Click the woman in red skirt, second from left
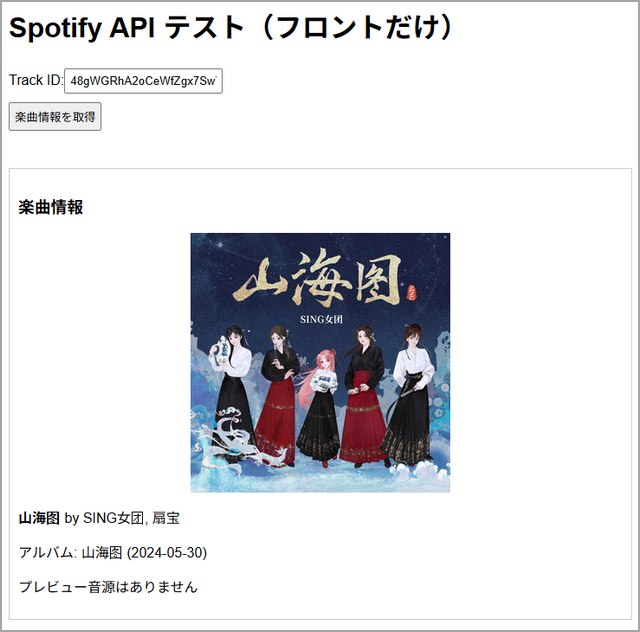The width and height of the screenshot is (640, 632). pos(278,395)
